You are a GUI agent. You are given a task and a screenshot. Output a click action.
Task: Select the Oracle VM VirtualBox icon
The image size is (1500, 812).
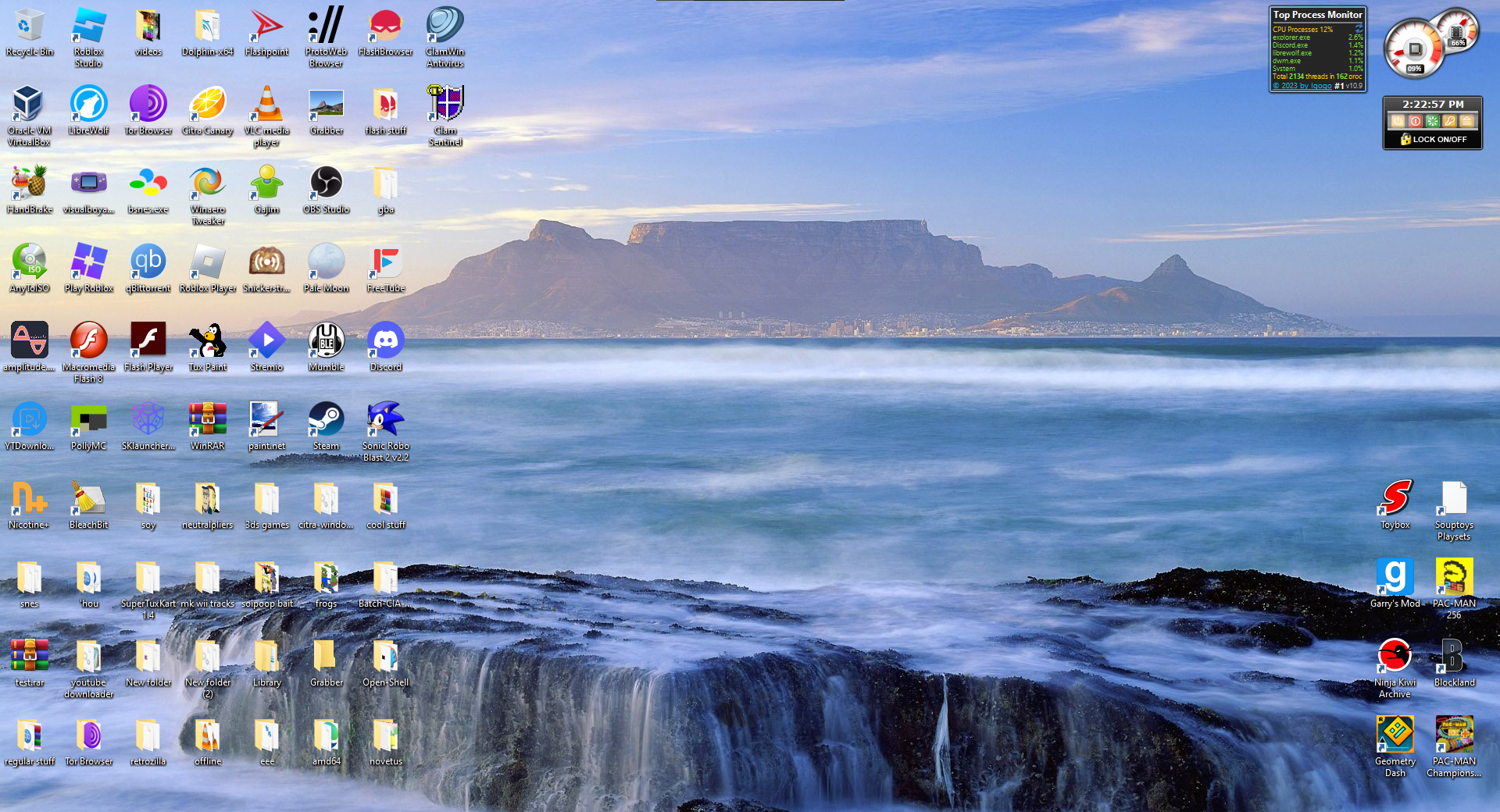click(29, 105)
